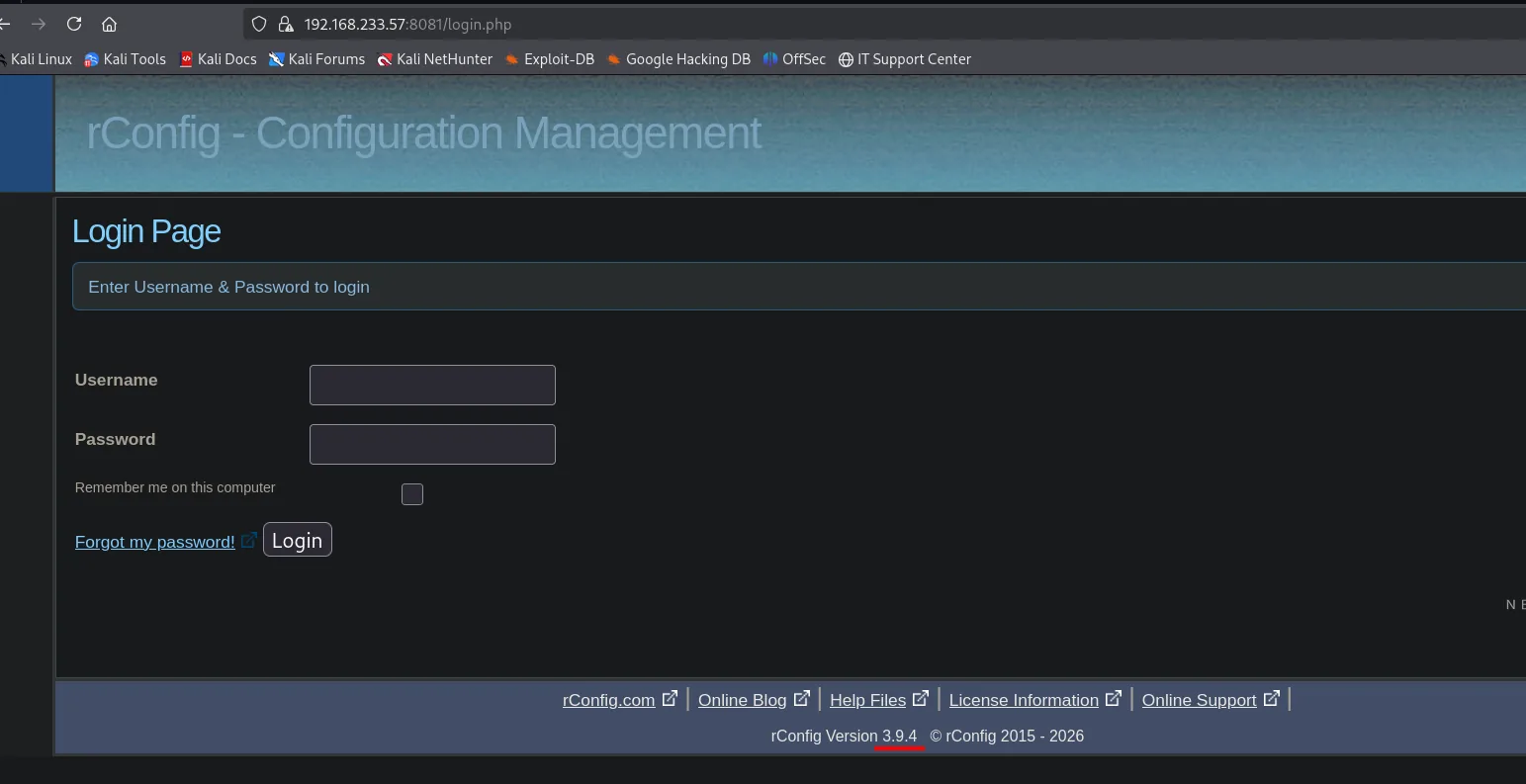Click the rConfig - Configuration Management header title
The image size is (1526, 784).
424,133
